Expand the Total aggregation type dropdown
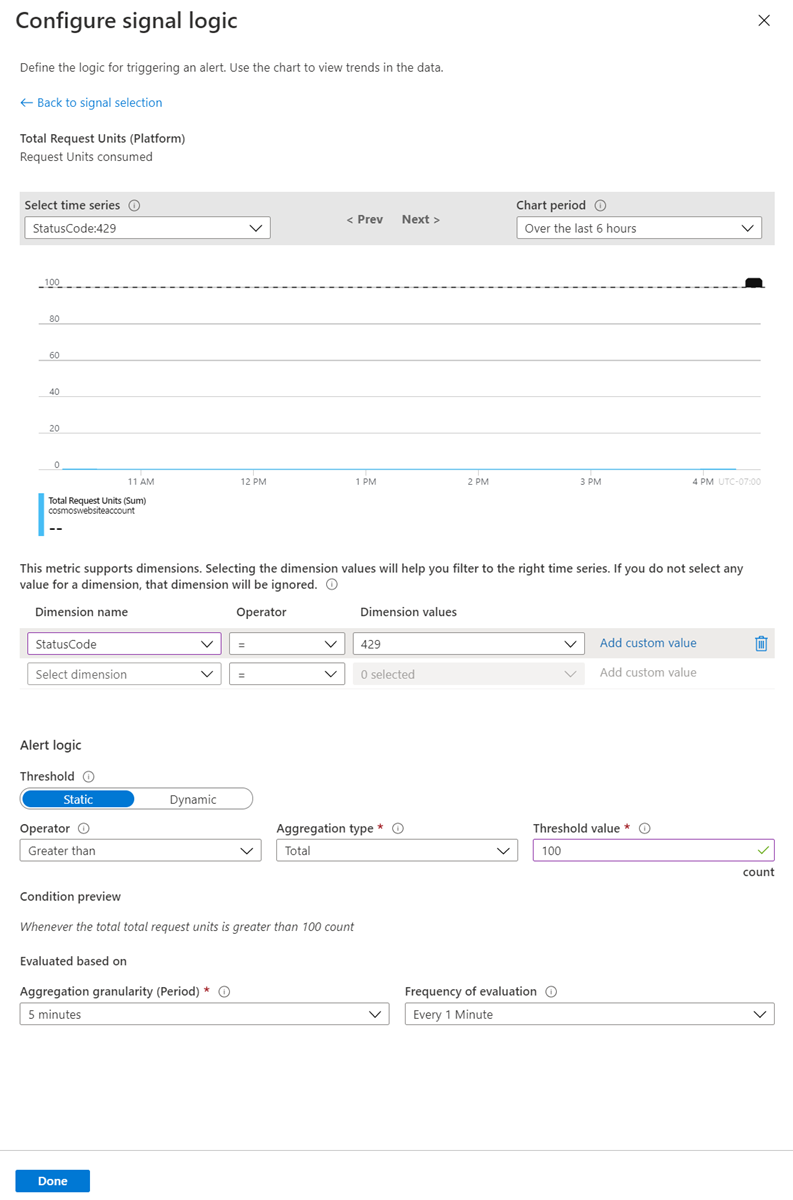The width and height of the screenshot is (793, 1200). (x=397, y=850)
